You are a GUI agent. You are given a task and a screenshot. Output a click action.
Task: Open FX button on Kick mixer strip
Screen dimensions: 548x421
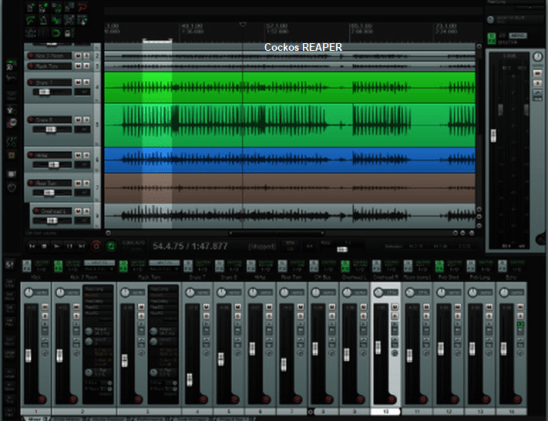coord(27,266)
